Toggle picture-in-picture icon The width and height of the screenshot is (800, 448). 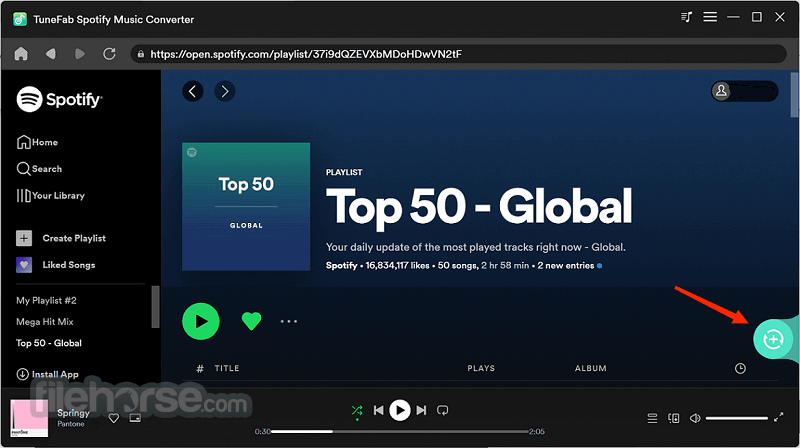click(135, 418)
